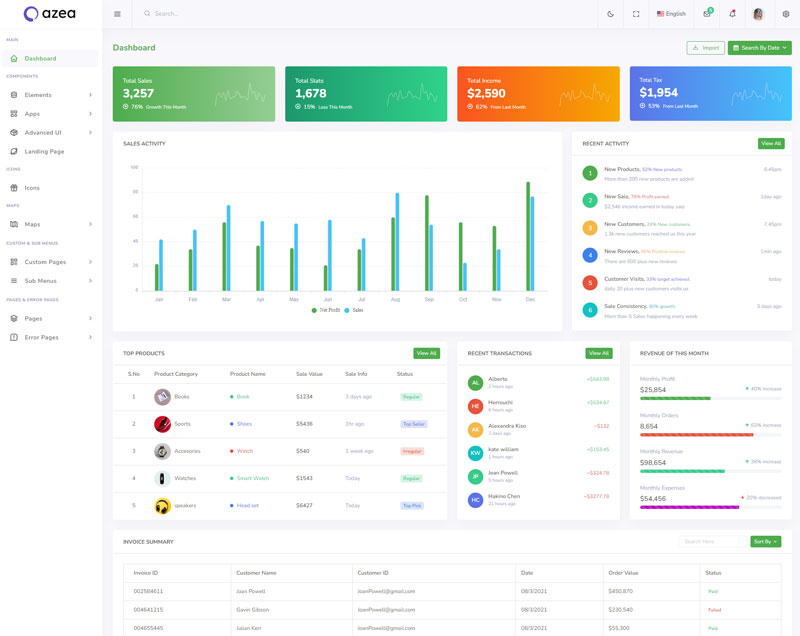Click the Import button
The height and width of the screenshot is (636, 800).
point(705,48)
